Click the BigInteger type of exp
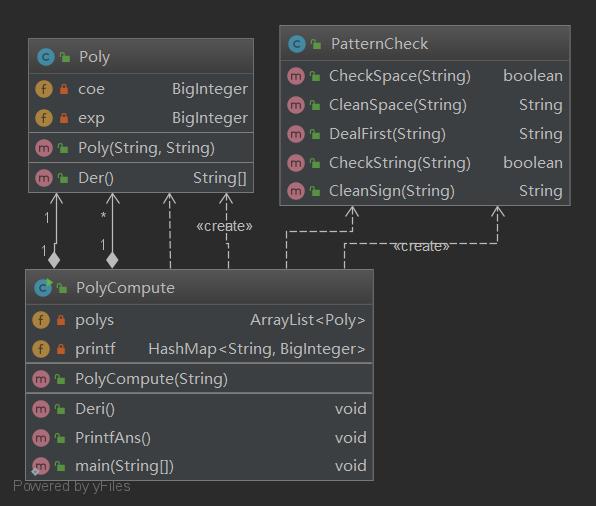Screen dimensions: 596x506 [x=210, y=118]
